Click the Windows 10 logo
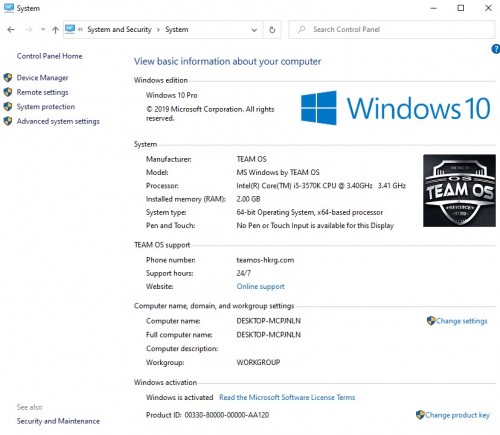This screenshot has height=435, width=500. tap(395, 108)
